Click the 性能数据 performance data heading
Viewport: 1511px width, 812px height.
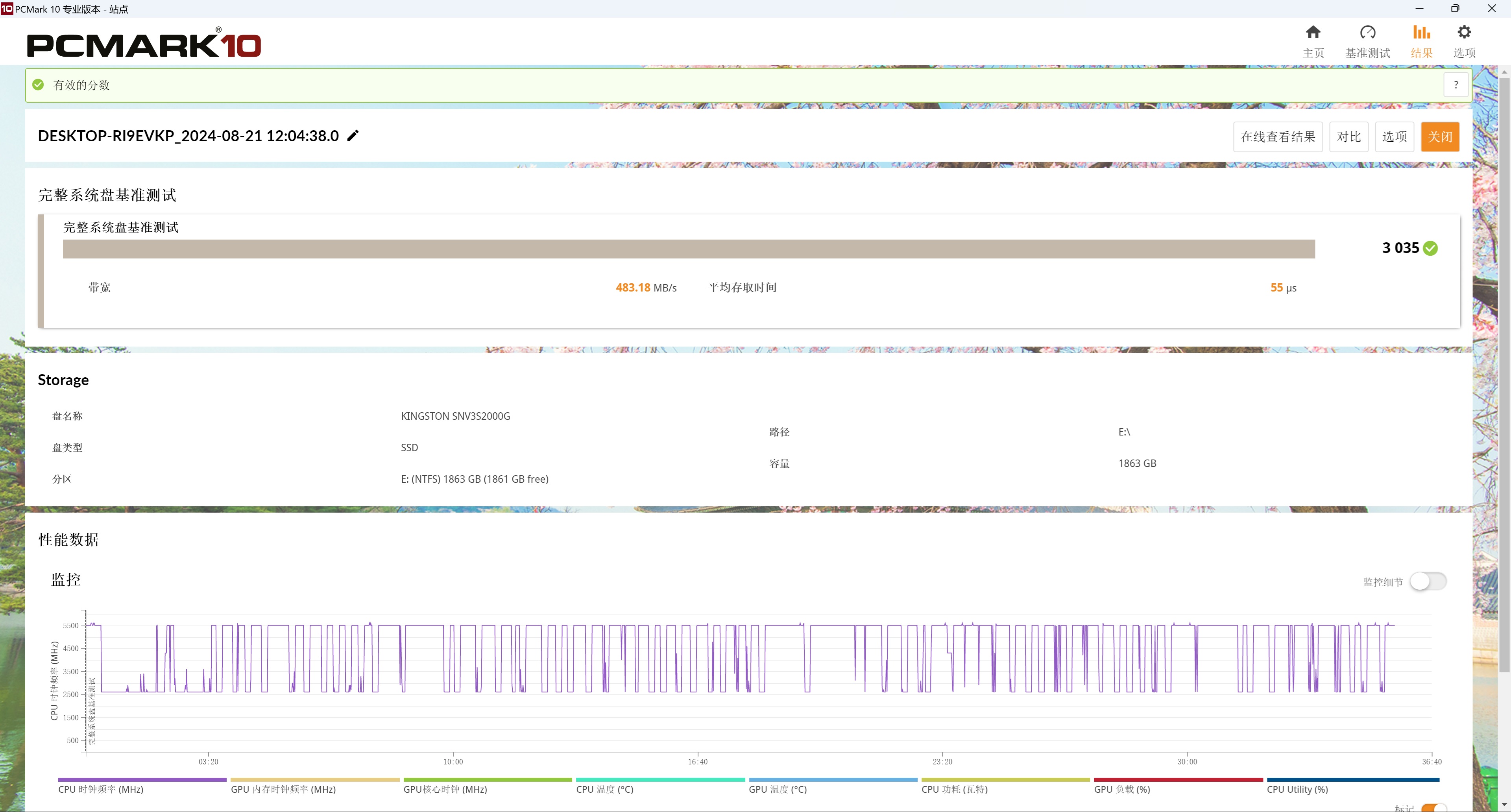pyautogui.click(x=68, y=540)
